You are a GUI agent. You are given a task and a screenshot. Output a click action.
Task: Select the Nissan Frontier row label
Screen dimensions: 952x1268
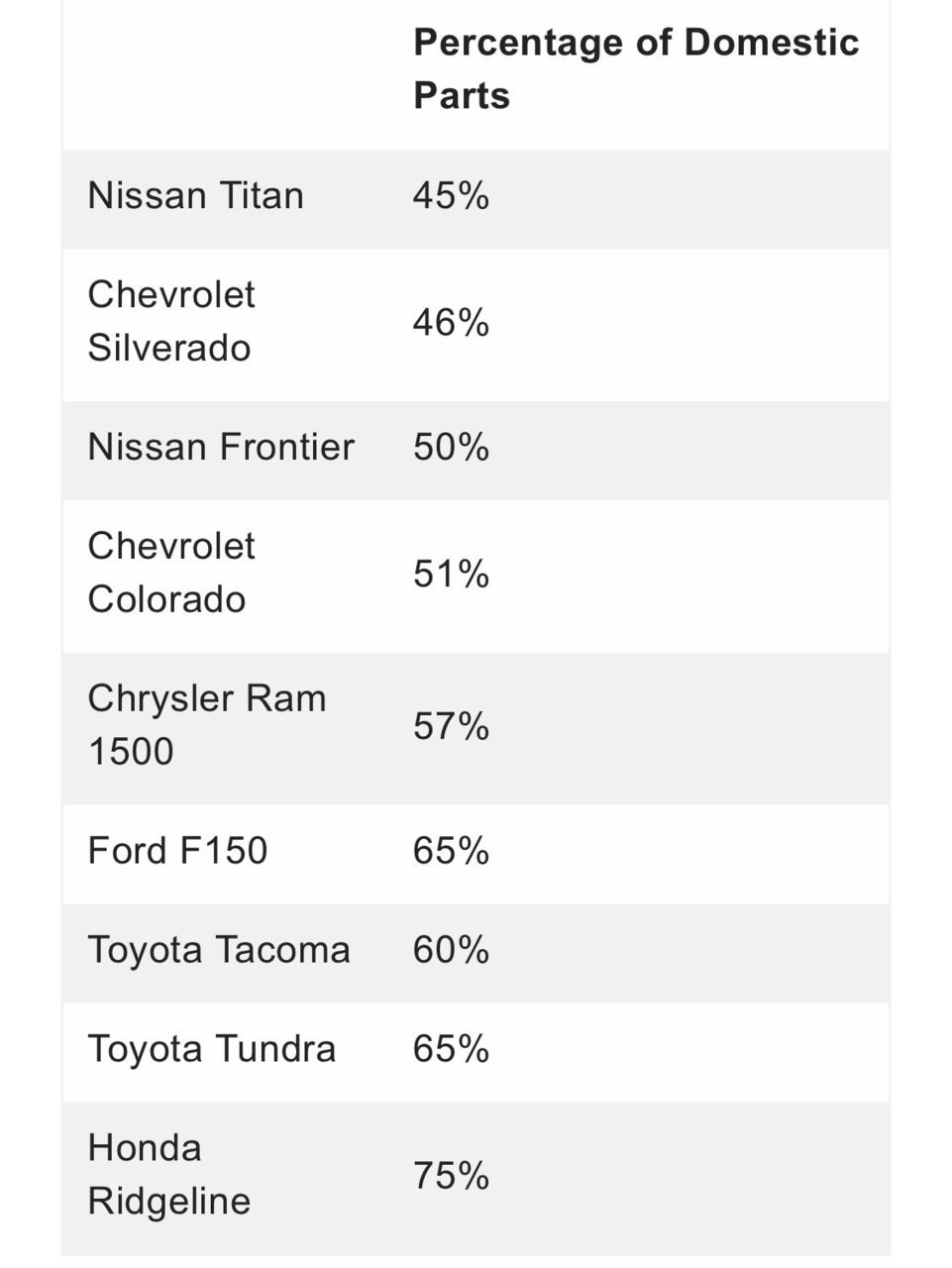(221, 447)
